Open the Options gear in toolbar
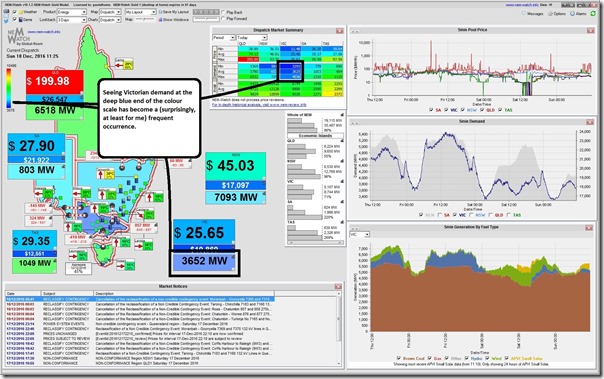The height and width of the screenshot is (379, 604). click(550, 14)
